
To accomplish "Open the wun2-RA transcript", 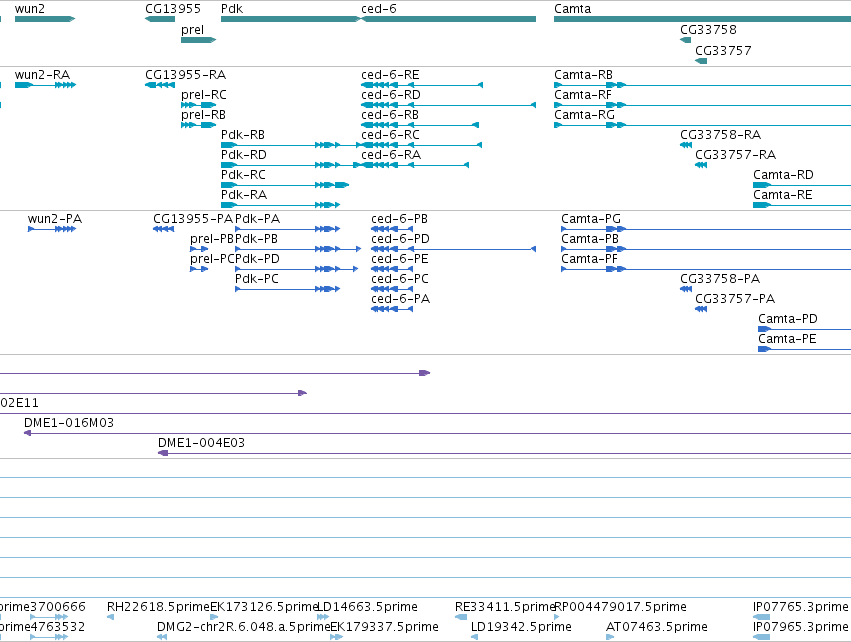I will (45, 85).
